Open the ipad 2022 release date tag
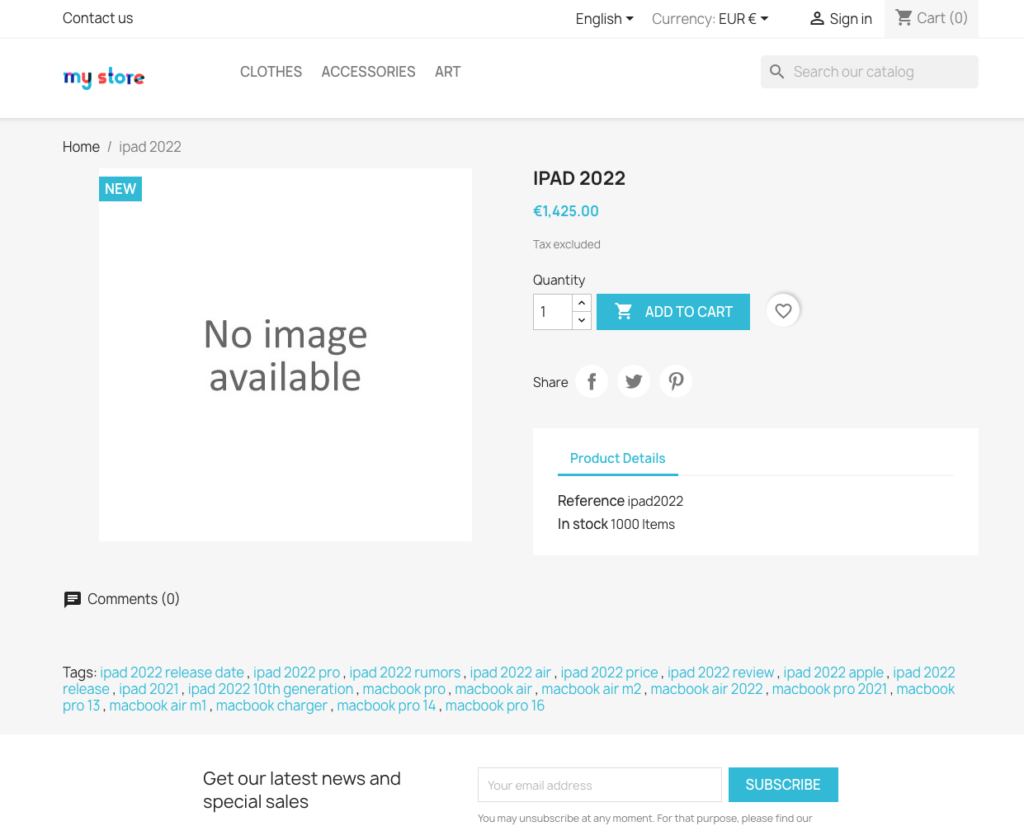 (x=172, y=673)
